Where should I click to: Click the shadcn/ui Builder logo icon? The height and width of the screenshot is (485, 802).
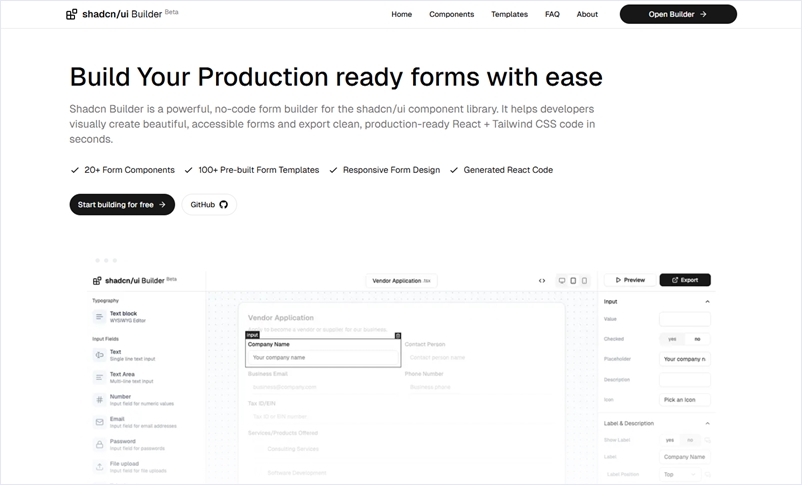(x=71, y=15)
